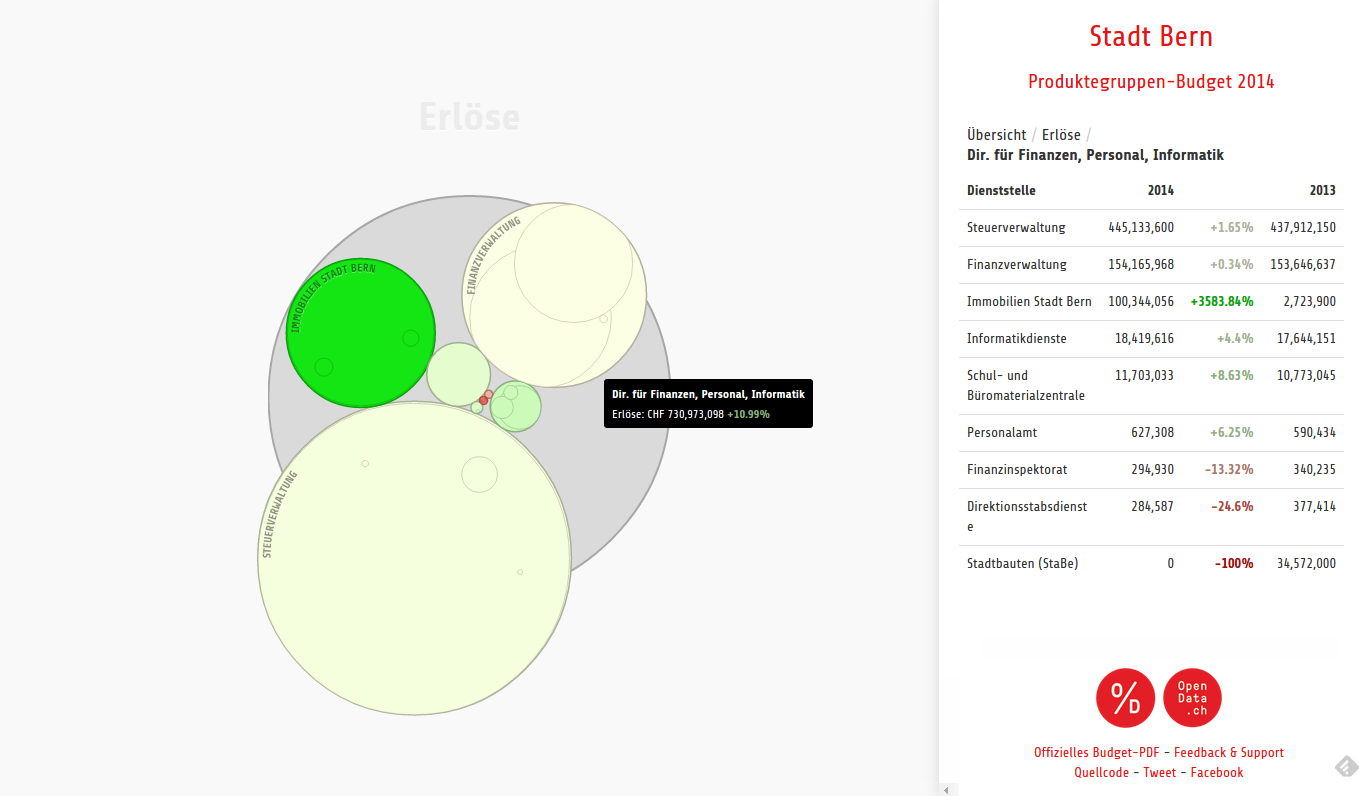Open the Quellcode link
Image resolution: width=1359 pixels, height=796 pixels.
point(1101,772)
